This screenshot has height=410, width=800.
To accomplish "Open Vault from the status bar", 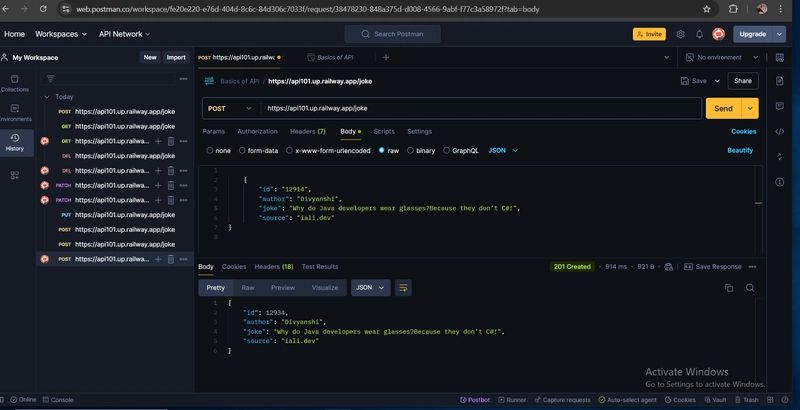I will [715, 400].
